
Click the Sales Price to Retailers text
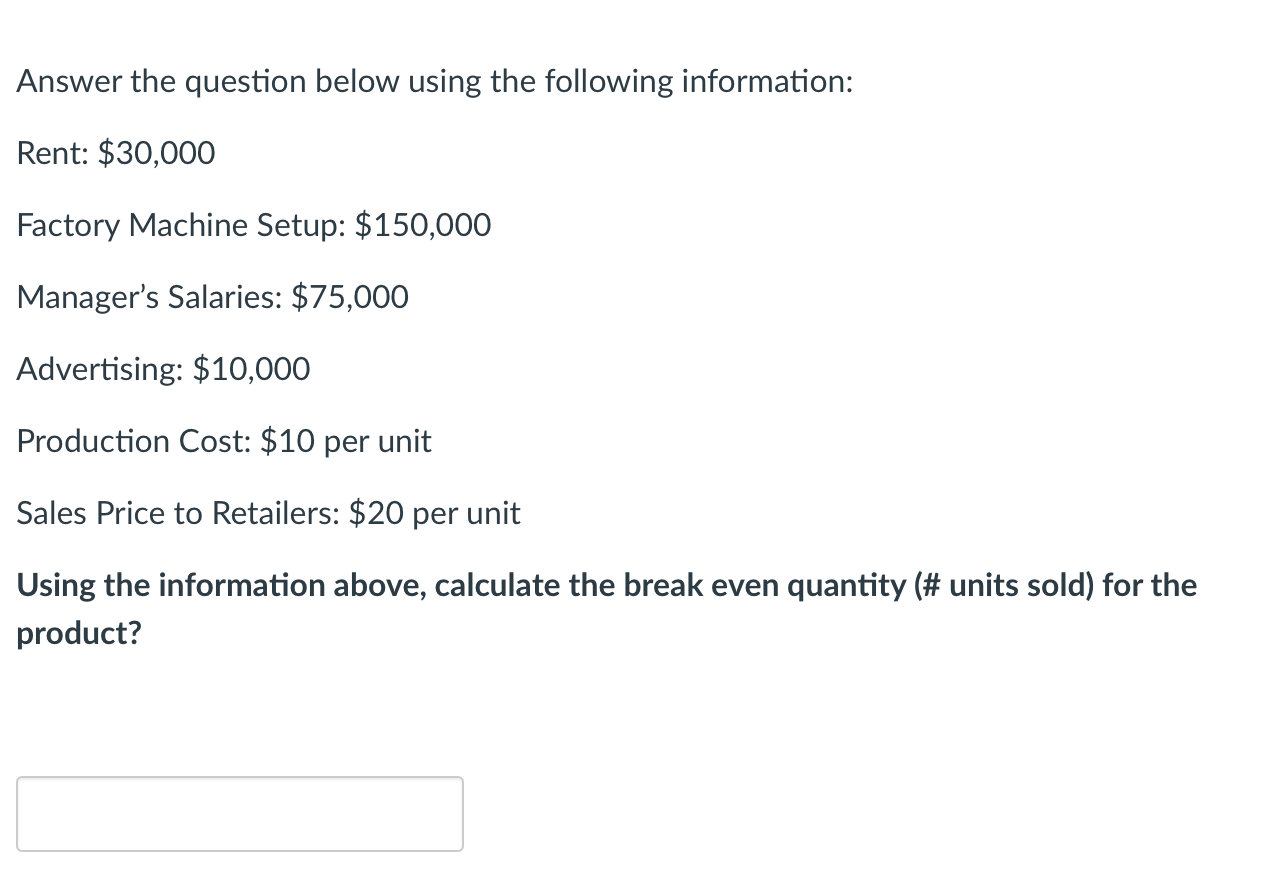pos(268,513)
